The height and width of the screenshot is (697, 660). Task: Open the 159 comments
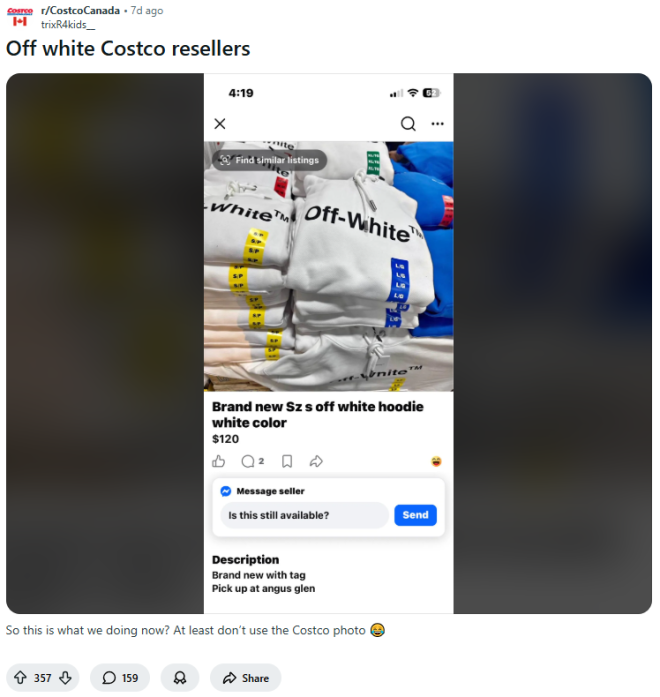(120, 677)
